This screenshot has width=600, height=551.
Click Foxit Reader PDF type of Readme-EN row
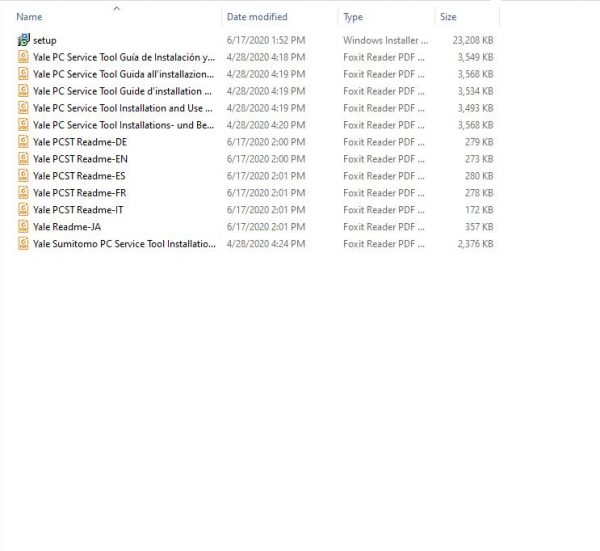coord(383,159)
